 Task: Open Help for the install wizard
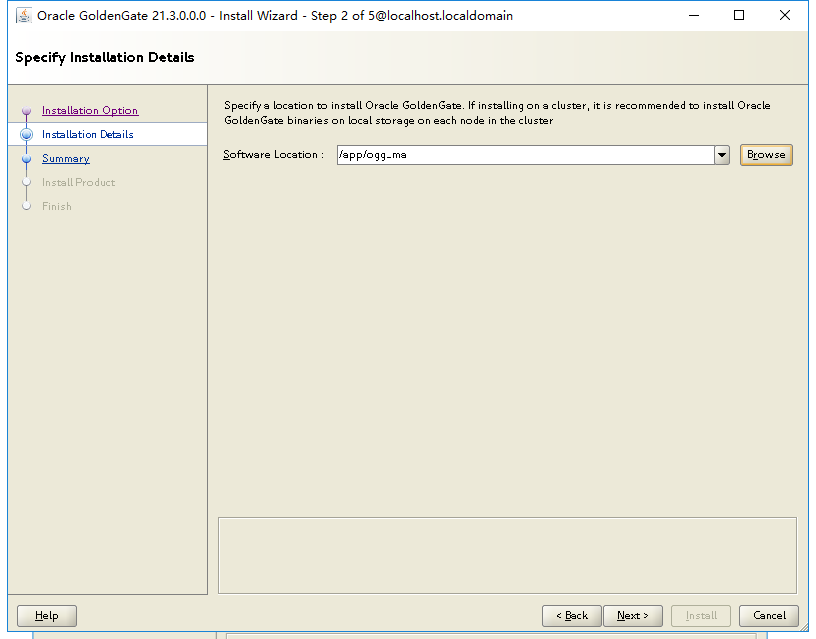click(x=47, y=616)
